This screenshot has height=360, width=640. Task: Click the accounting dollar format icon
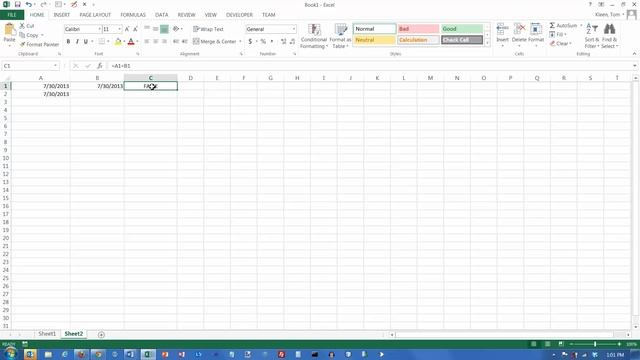(x=250, y=41)
